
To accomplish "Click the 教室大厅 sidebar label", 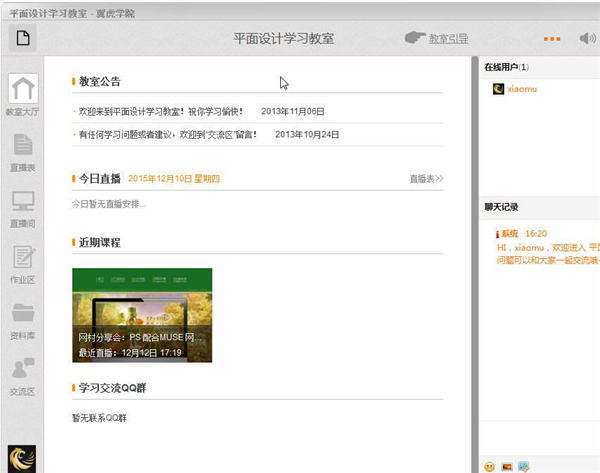I will [x=22, y=112].
